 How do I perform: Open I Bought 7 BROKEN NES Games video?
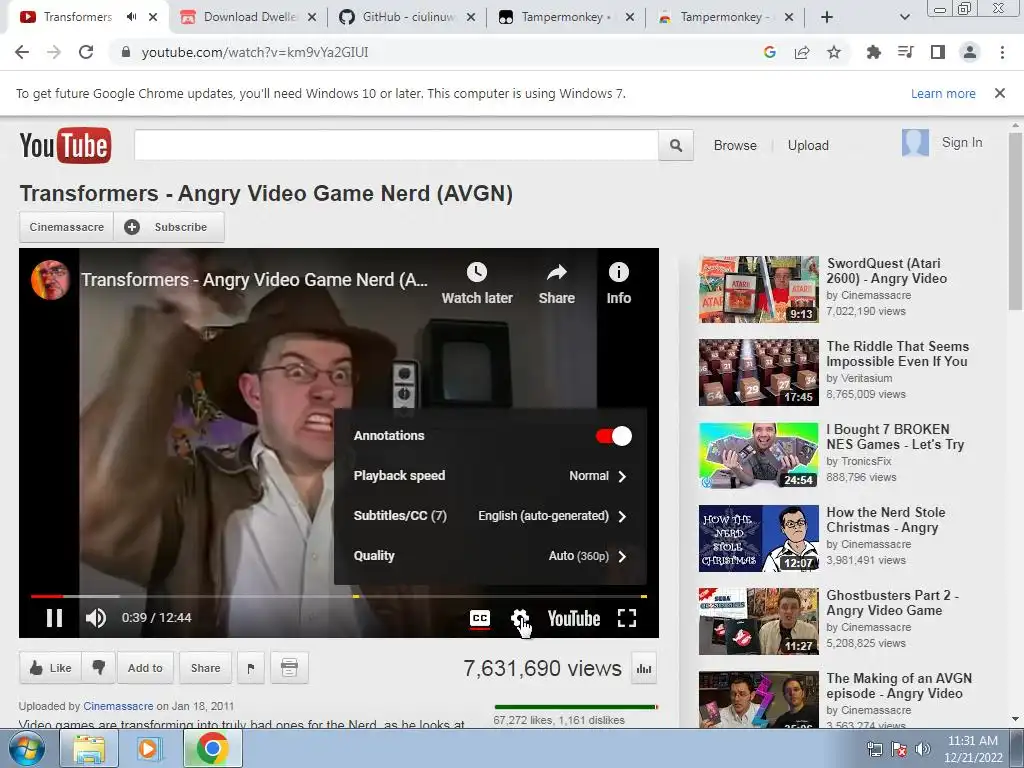pos(895,437)
